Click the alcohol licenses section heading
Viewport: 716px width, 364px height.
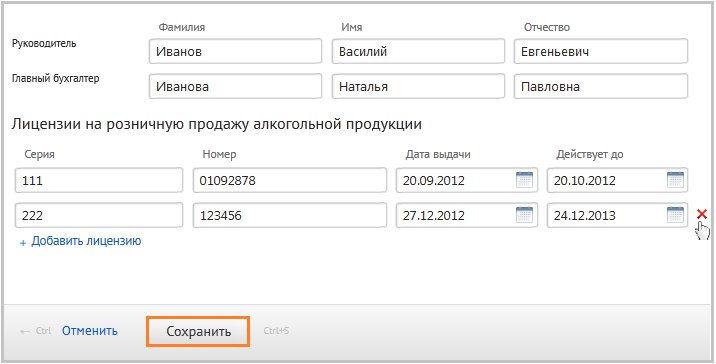(216, 124)
